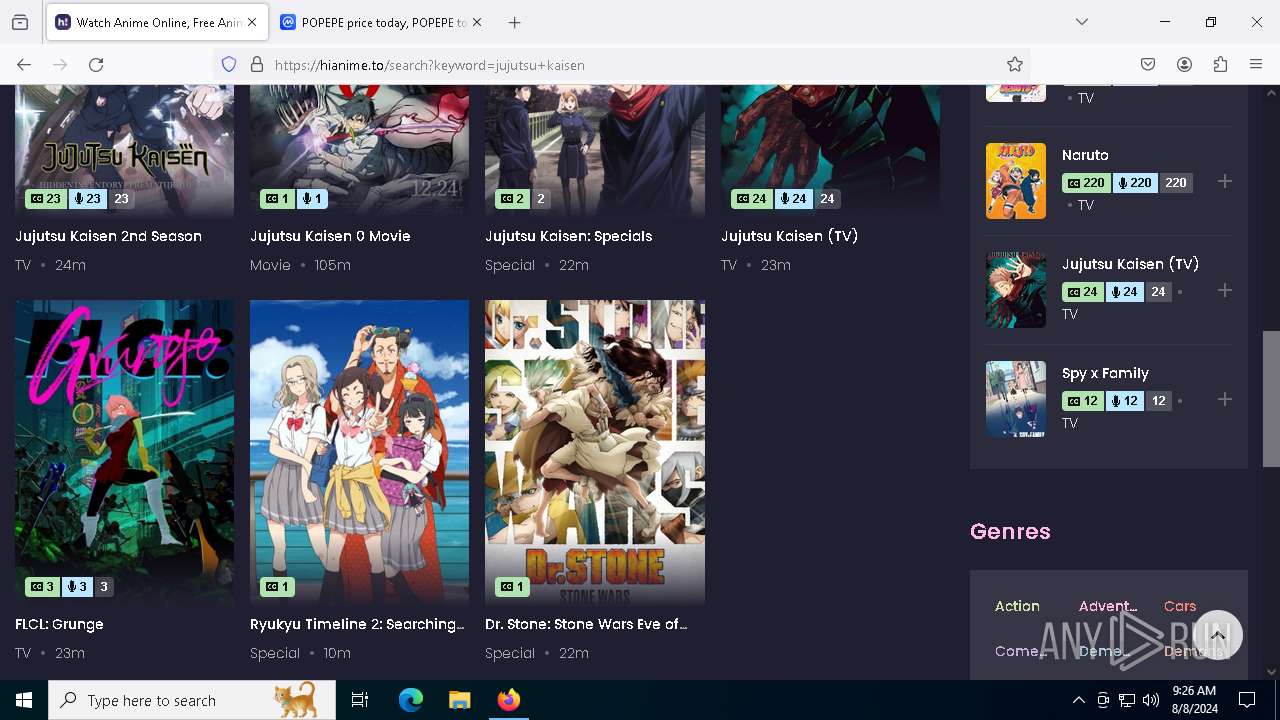This screenshot has width=1280, height=720.
Task: List all tabs dropdown arrow
Action: [x=1082, y=22]
